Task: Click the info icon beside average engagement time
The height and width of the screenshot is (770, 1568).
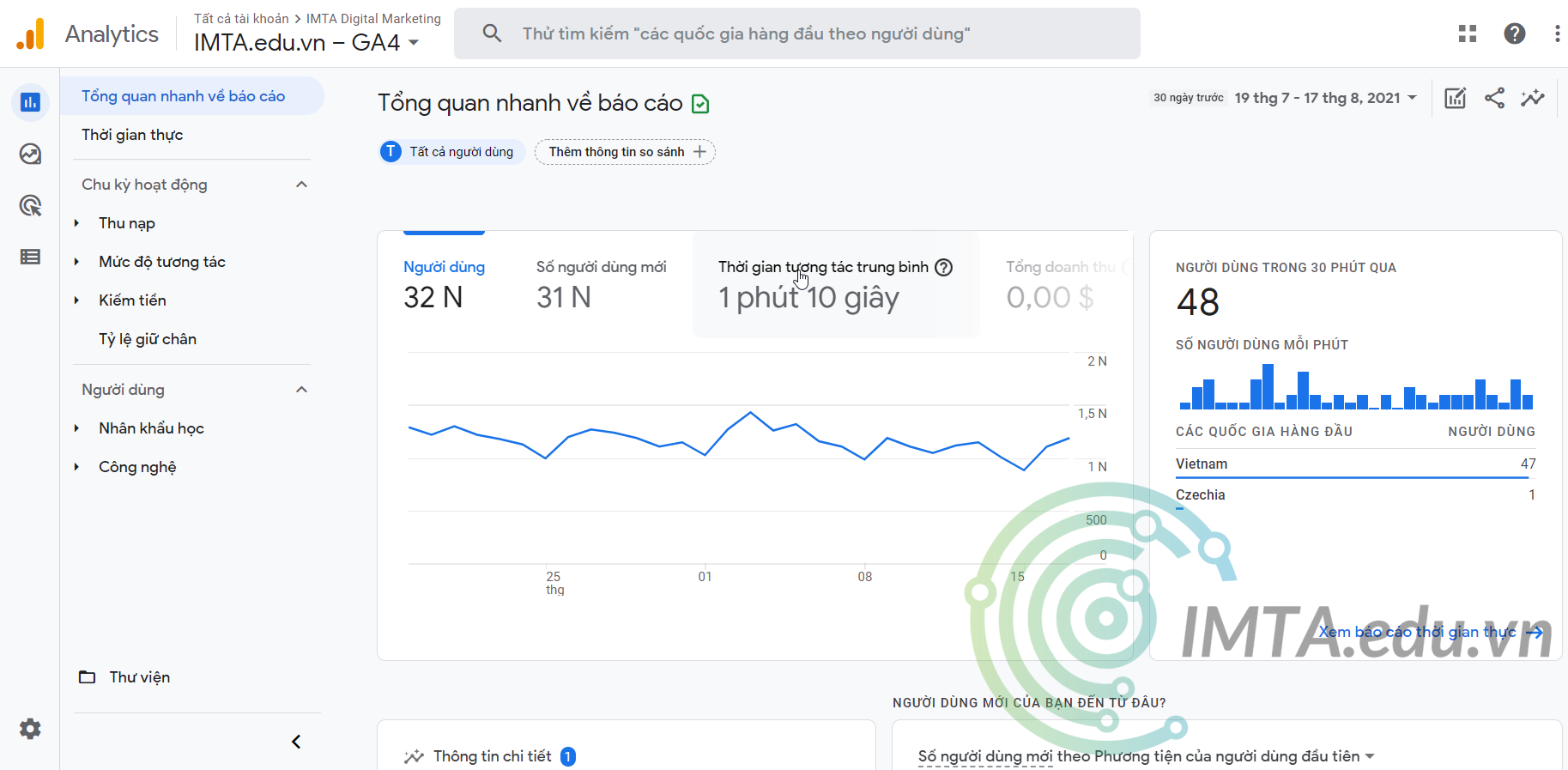Action: coord(943,267)
